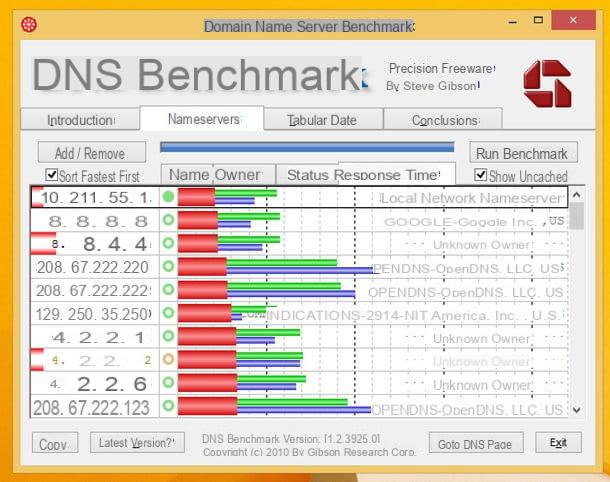This screenshot has height=482, width=610.
Task: Select the 8.8.4.4 nameserver address
Action: coord(100,244)
